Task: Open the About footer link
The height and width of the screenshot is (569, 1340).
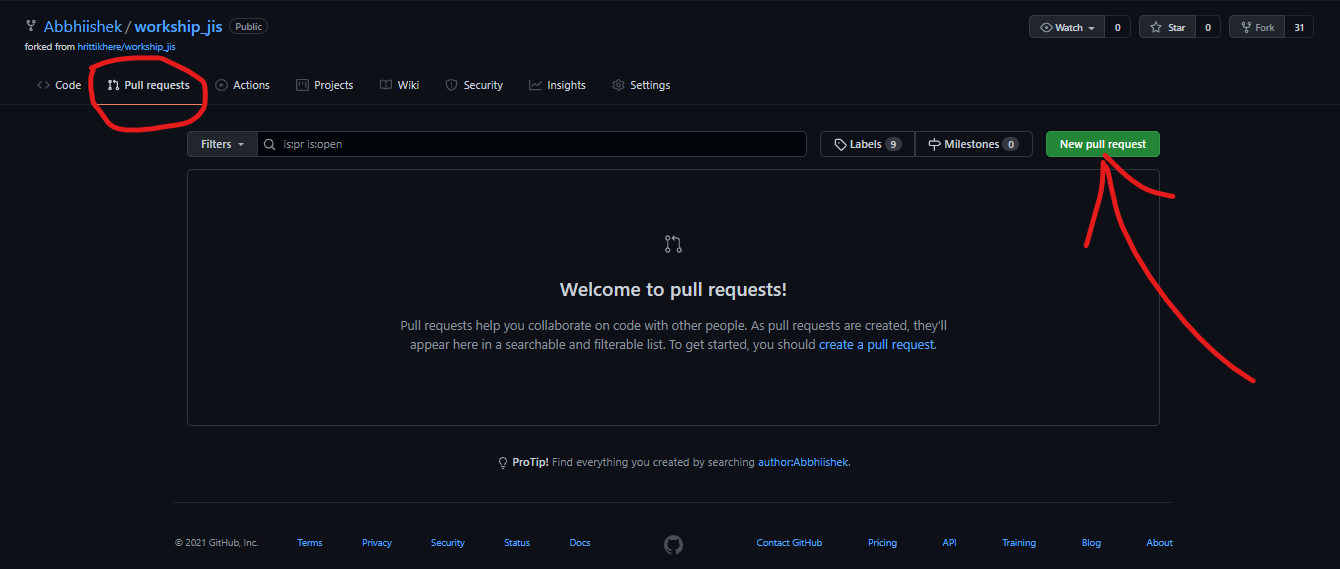Action: (x=1160, y=543)
